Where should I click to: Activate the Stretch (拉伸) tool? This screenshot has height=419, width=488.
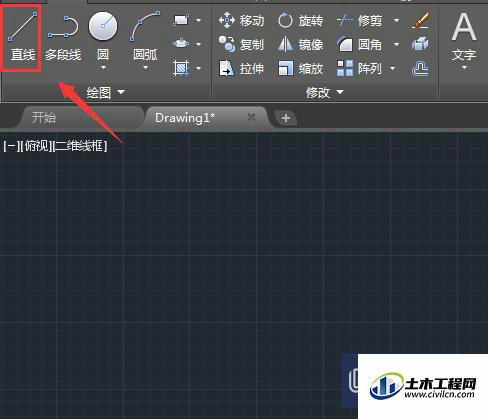click(241, 69)
